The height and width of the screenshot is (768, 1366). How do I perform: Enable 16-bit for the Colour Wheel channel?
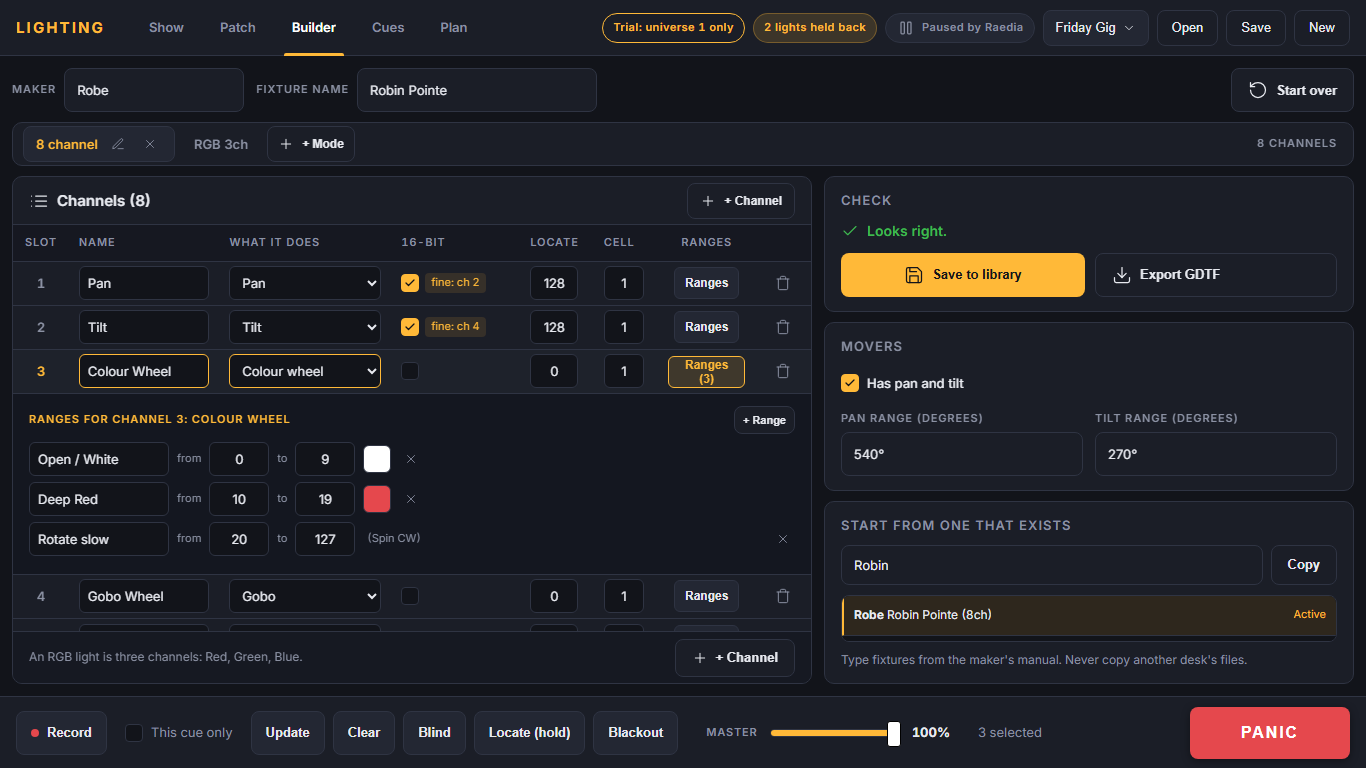click(410, 371)
